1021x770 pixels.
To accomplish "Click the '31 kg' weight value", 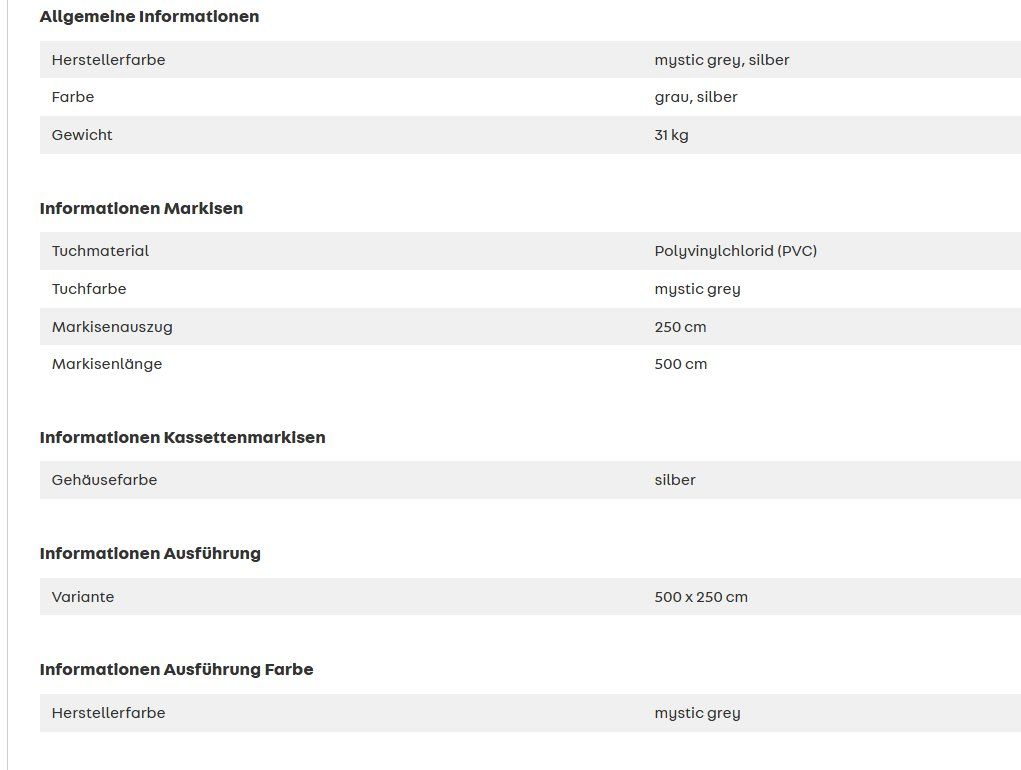I will pos(671,135).
